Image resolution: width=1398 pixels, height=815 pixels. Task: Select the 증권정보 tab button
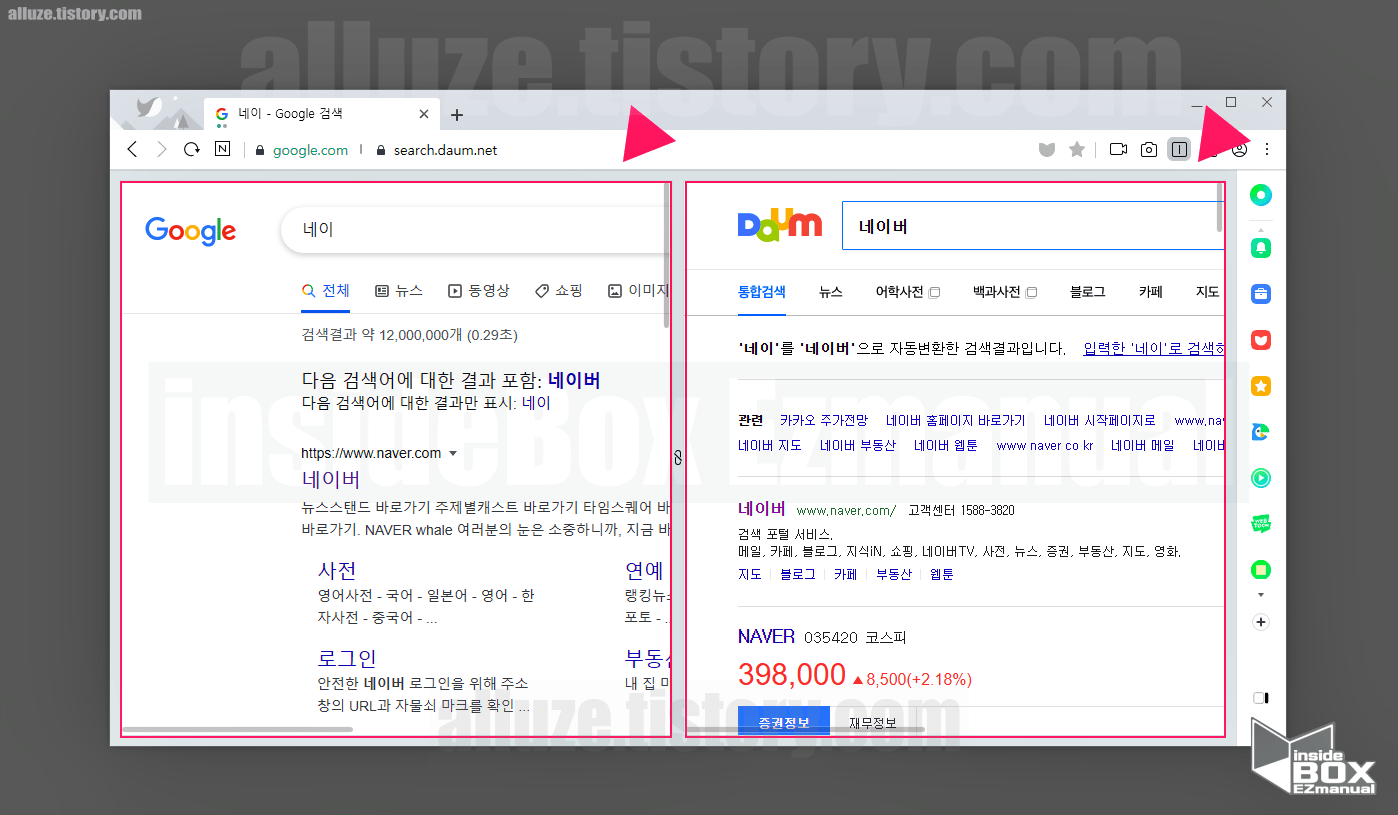[784, 721]
